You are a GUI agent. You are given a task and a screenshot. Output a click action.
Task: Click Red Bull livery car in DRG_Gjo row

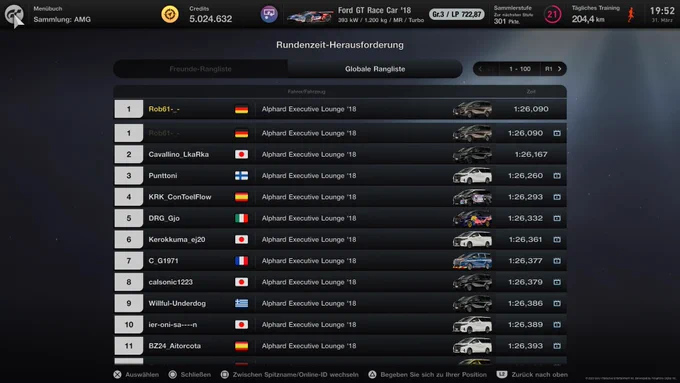click(x=472, y=218)
